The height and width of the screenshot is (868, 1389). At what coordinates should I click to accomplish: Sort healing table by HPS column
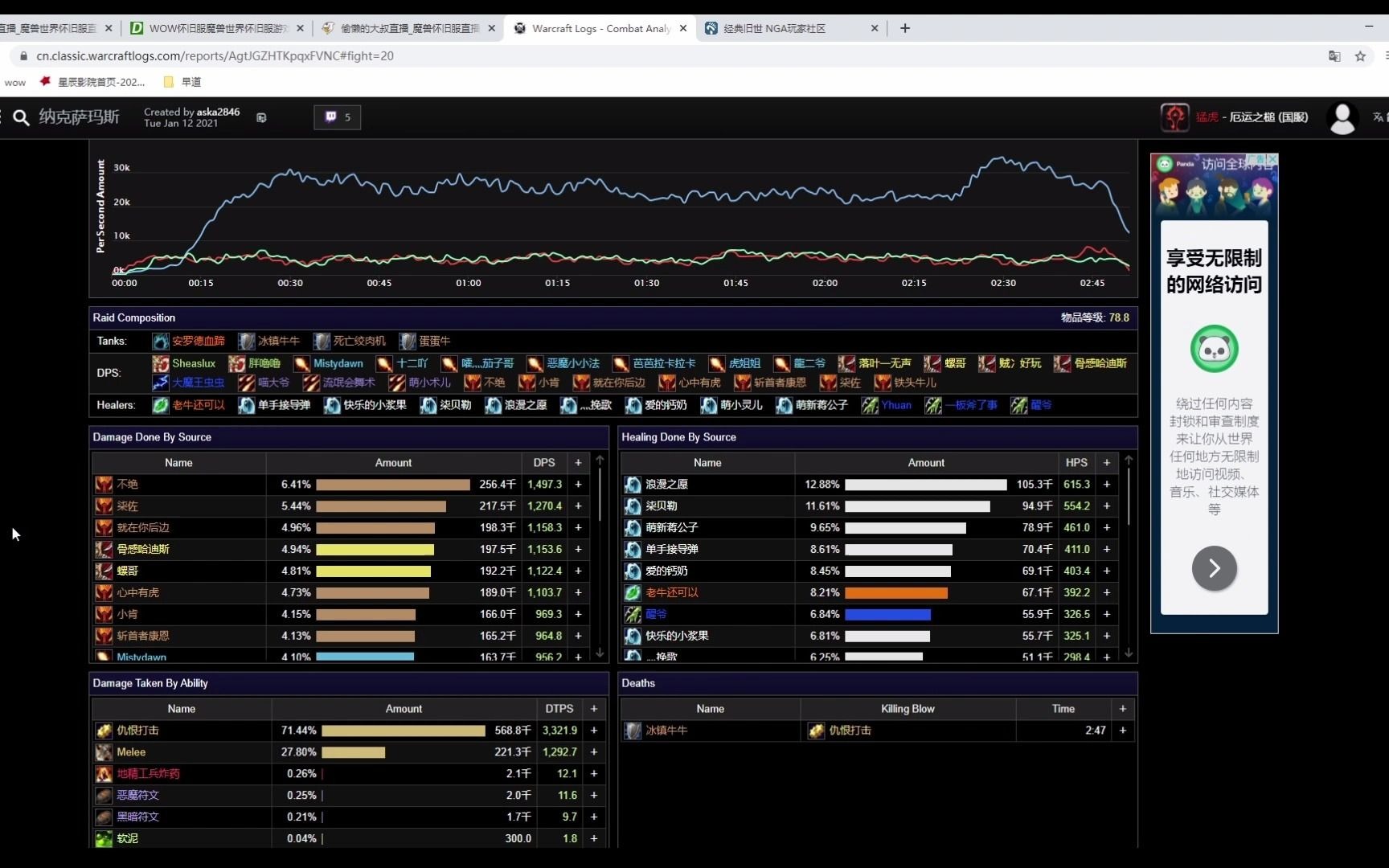pyautogui.click(x=1077, y=463)
